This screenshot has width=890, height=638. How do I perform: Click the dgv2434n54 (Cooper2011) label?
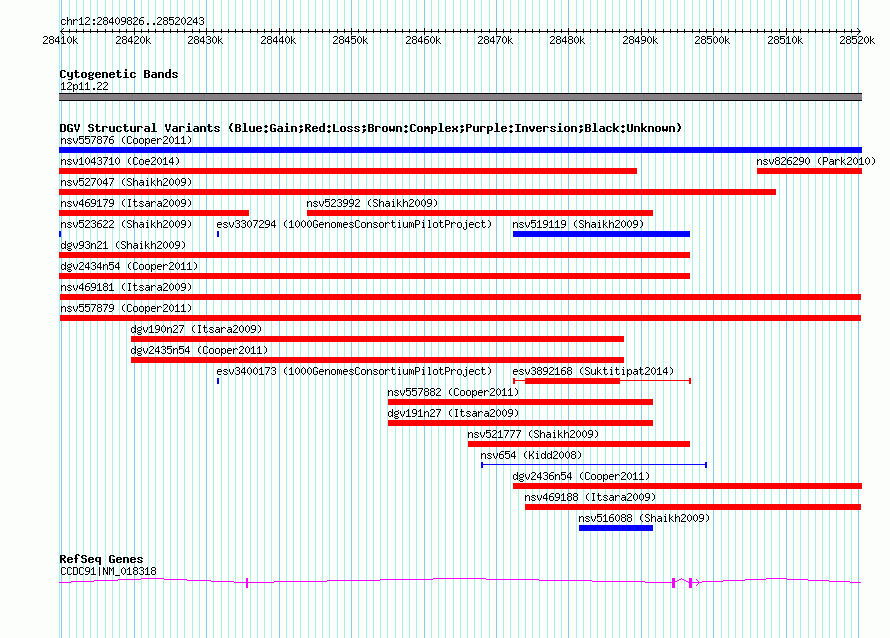[129, 266]
